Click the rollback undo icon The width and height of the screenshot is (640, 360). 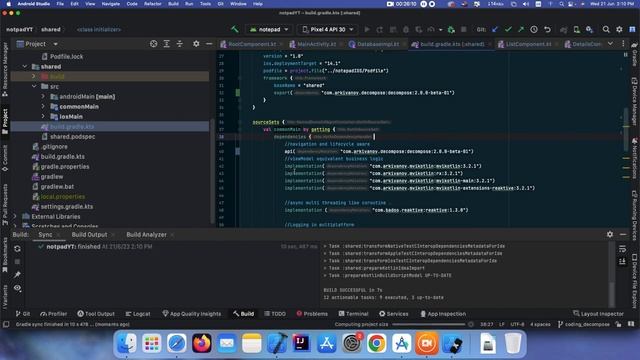[x=547, y=29]
